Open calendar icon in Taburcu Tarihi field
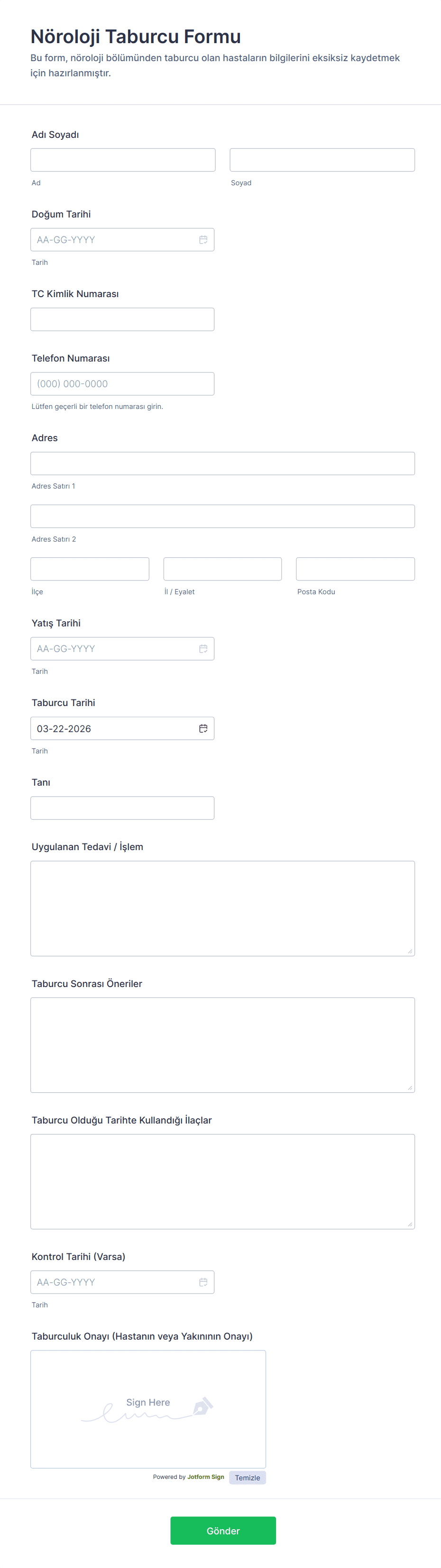Image resolution: width=441 pixels, height=1568 pixels. point(203,729)
